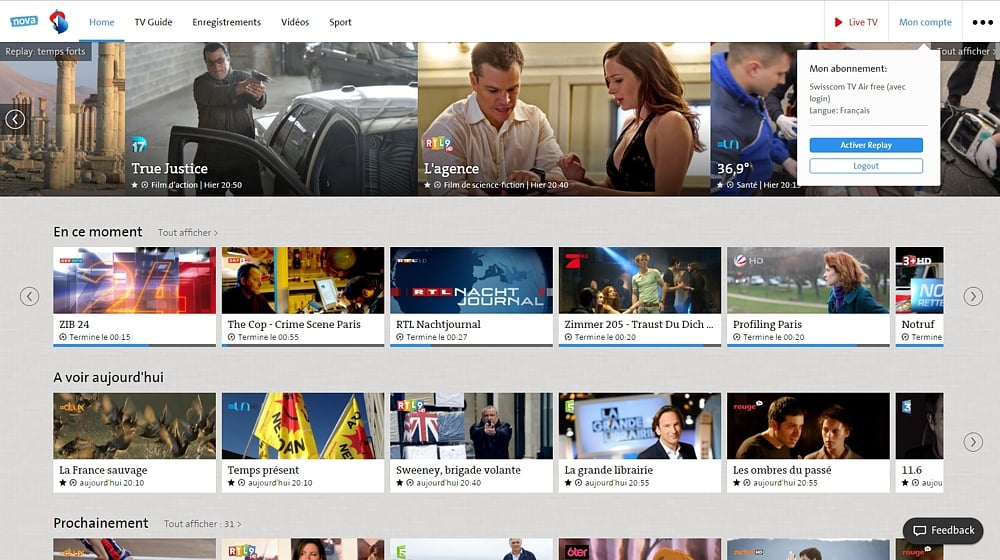Open the Les ombres du passé thumbnail
This screenshot has width=1000, height=560.
[808, 426]
